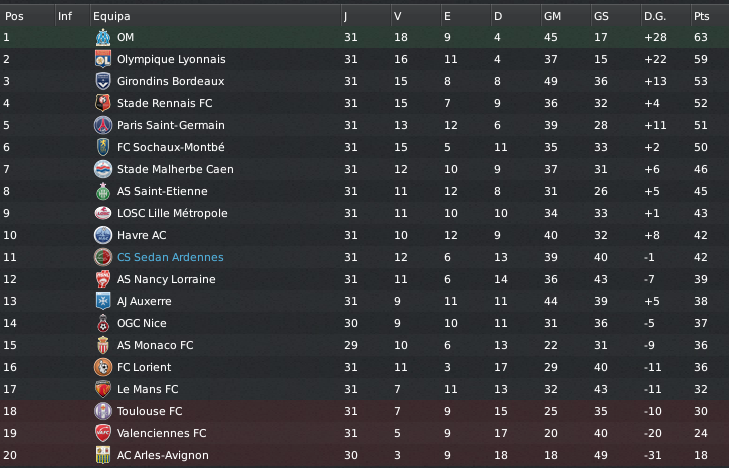Click the Pos column header
729x468 pixels.
(x=15, y=16)
